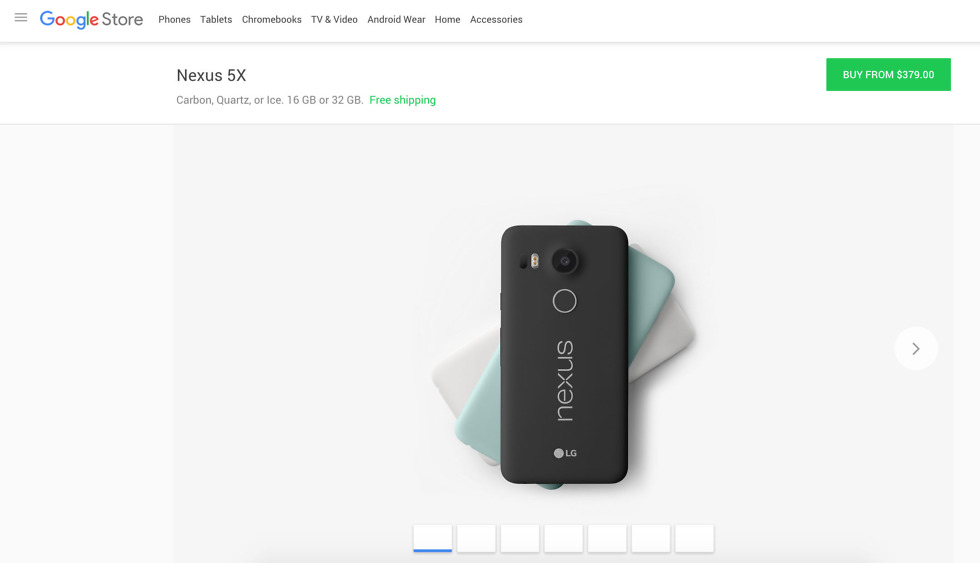Select the sixth carousel thumbnail
This screenshot has height=563, width=980.
651,539
